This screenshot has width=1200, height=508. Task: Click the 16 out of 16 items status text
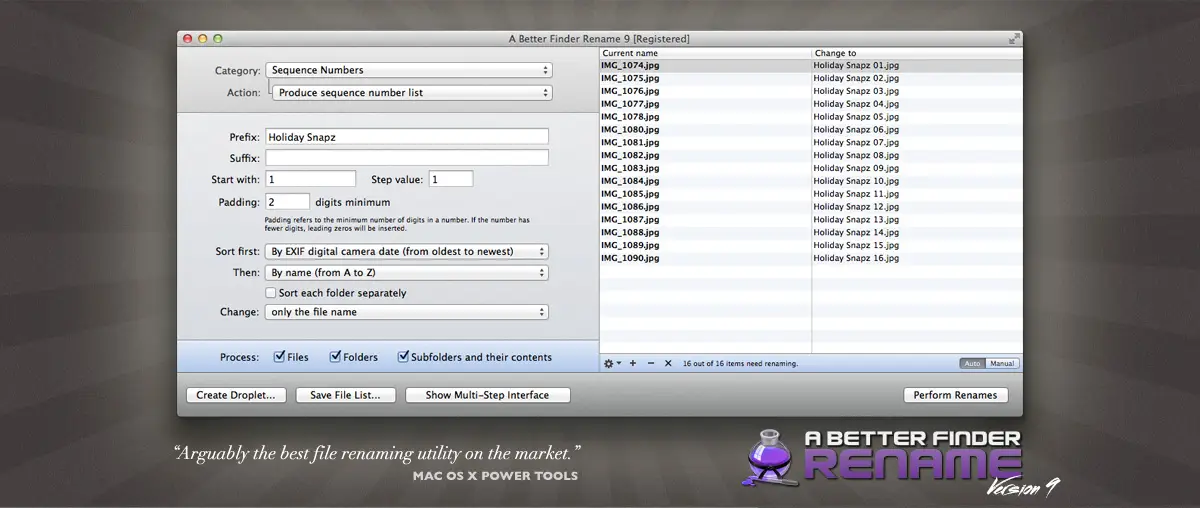(x=740, y=364)
